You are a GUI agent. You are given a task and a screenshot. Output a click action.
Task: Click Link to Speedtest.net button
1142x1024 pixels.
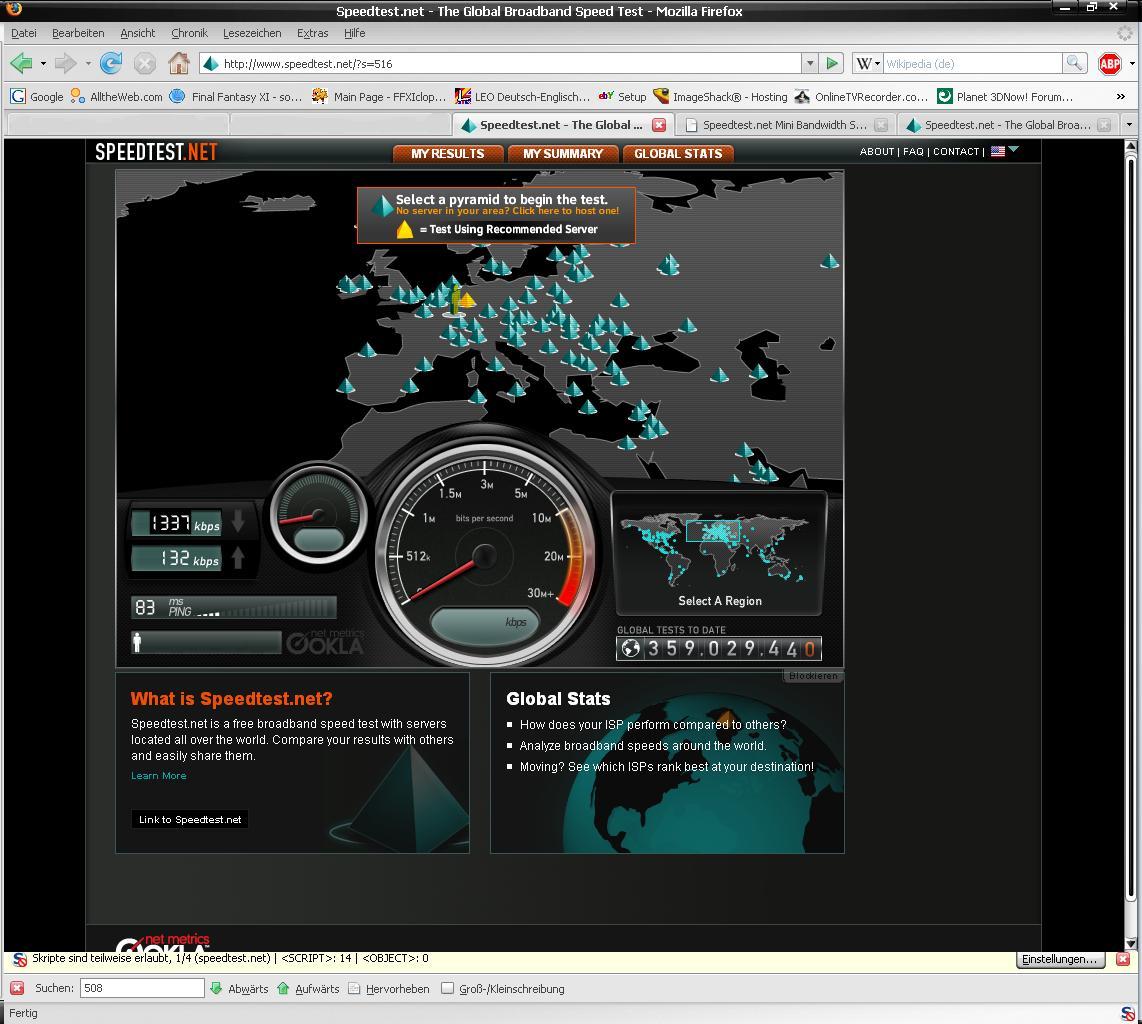click(x=189, y=819)
